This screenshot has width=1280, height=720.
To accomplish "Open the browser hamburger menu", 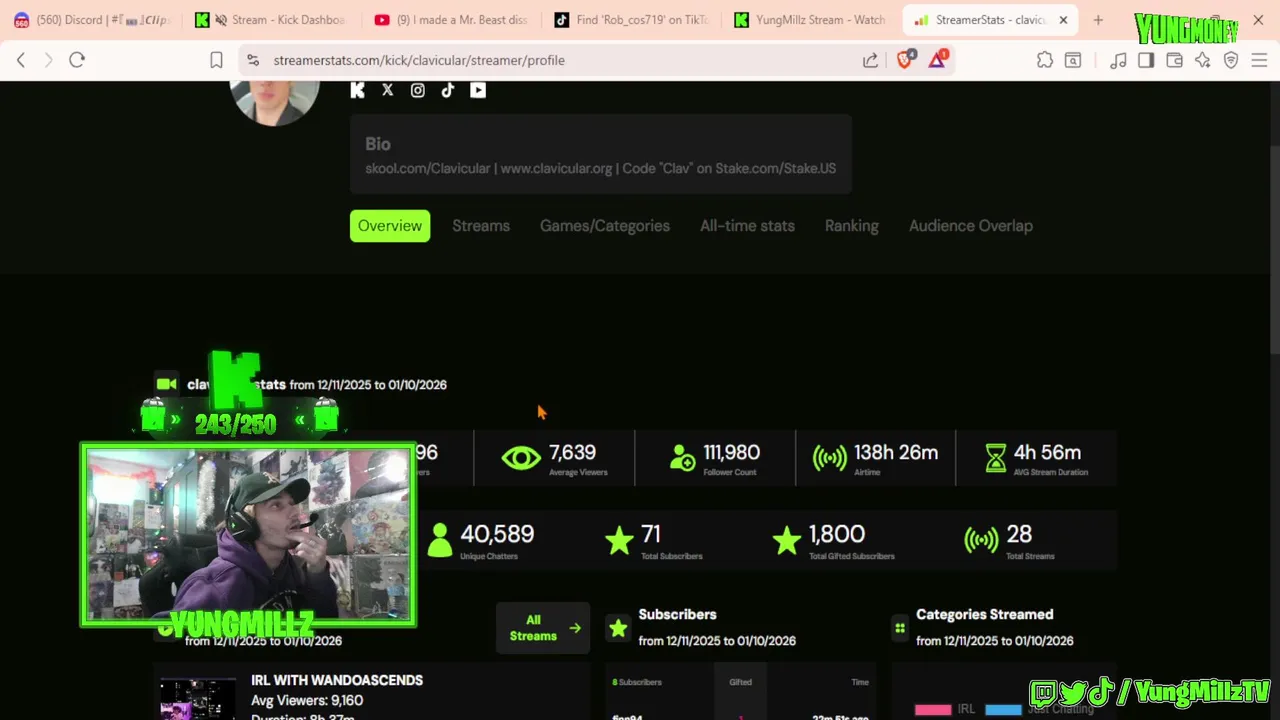I will [1259, 60].
